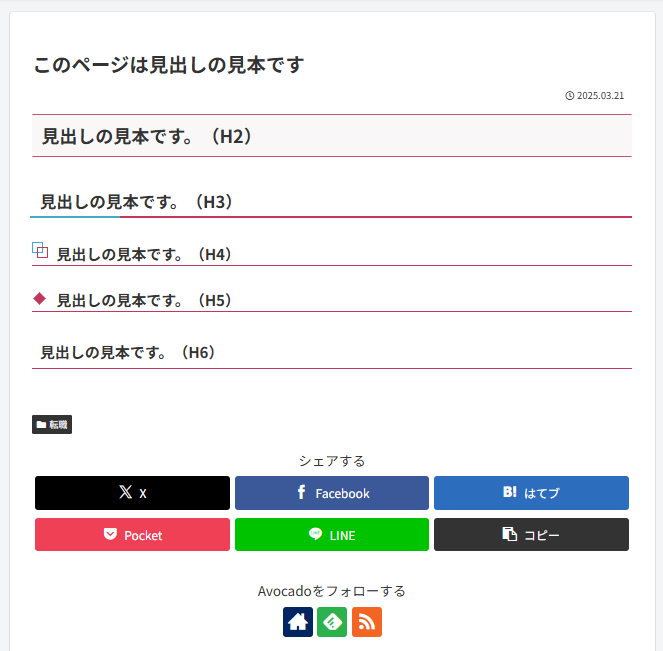Click the page title このページは見出しの見本です
Screen dimensions: 663x651
click(168, 65)
